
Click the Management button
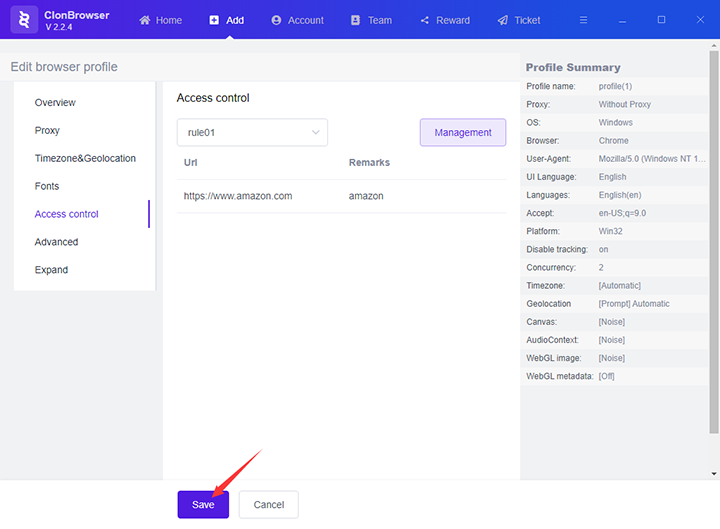[463, 133]
